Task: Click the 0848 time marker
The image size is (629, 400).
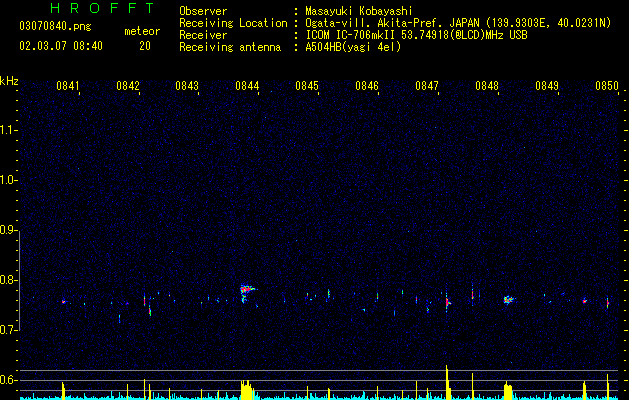Action: [x=487, y=86]
